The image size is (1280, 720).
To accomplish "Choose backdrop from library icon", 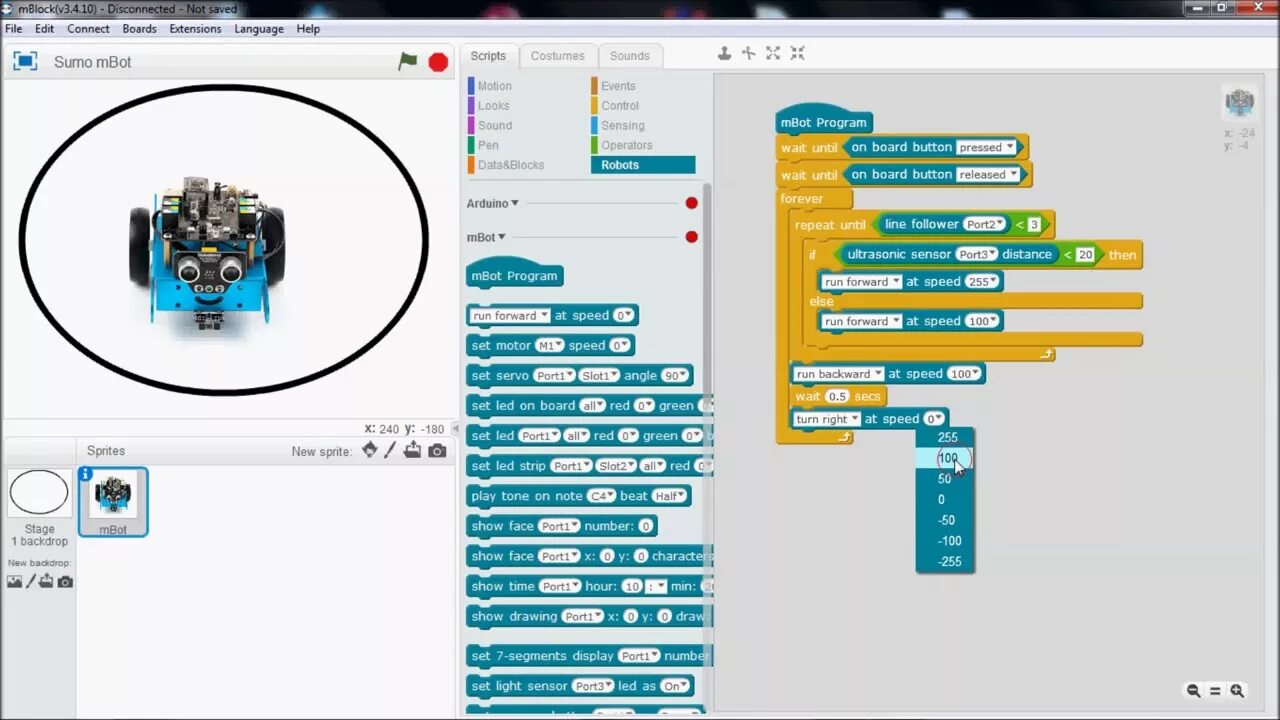I will (14, 581).
